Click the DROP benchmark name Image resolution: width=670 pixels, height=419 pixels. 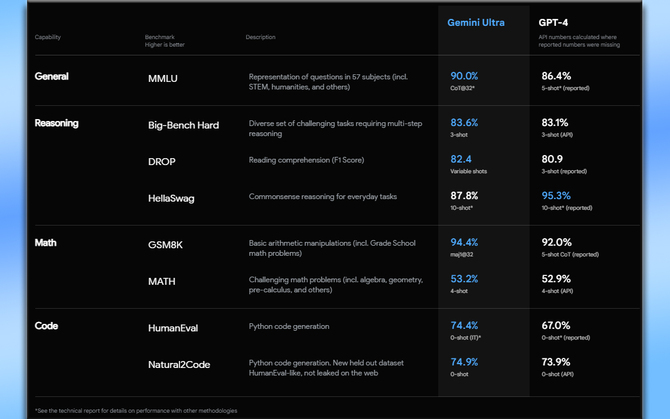coord(162,162)
